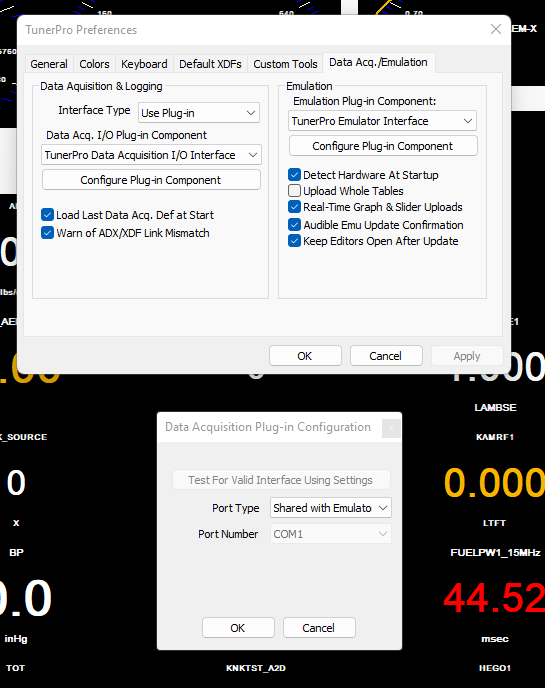Expand the Port Type dropdown
Screen dimensions: 545x688
click(x=331, y=508)
